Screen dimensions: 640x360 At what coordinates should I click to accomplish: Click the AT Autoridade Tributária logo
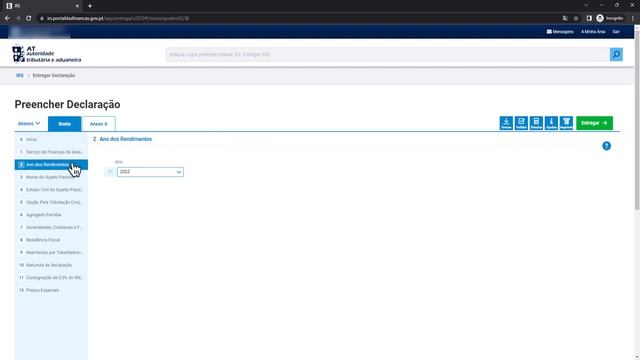pos(47,54)
